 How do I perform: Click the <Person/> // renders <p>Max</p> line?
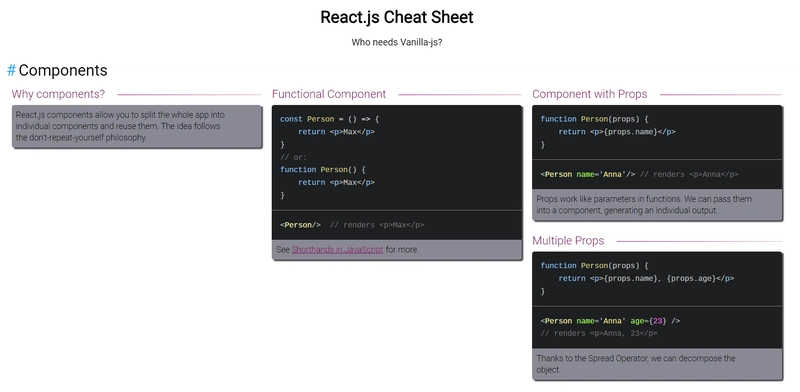point(352,225)
